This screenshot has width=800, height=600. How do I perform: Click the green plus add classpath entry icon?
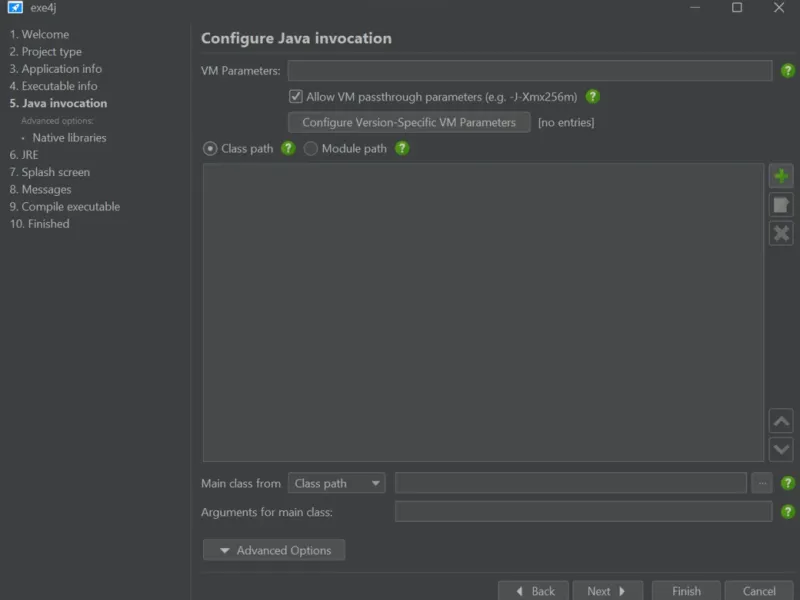[x=781, y=177]
